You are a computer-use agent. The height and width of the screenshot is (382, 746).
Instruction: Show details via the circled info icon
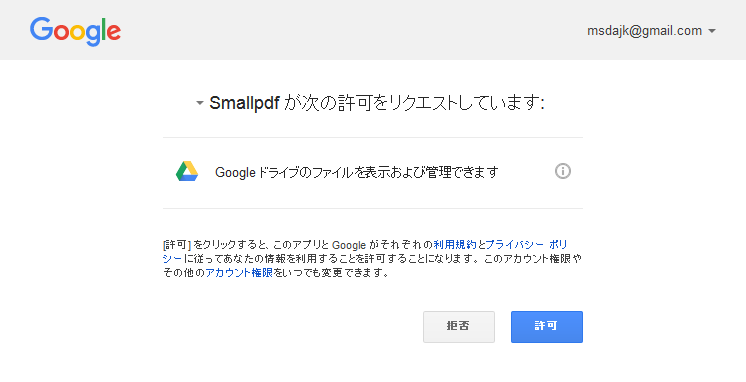click(562, 171)
